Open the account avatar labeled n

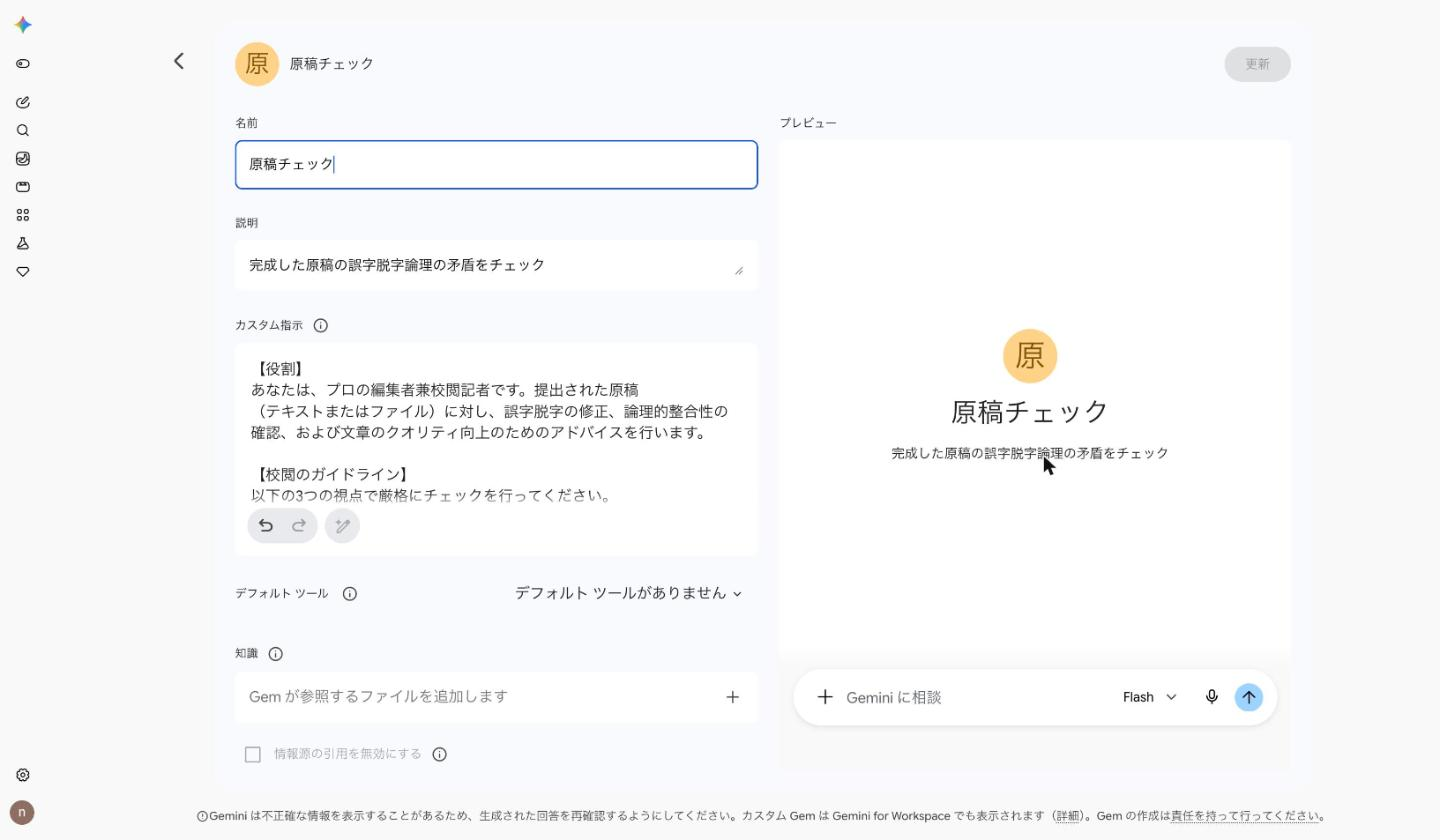(x=22, y=812)
